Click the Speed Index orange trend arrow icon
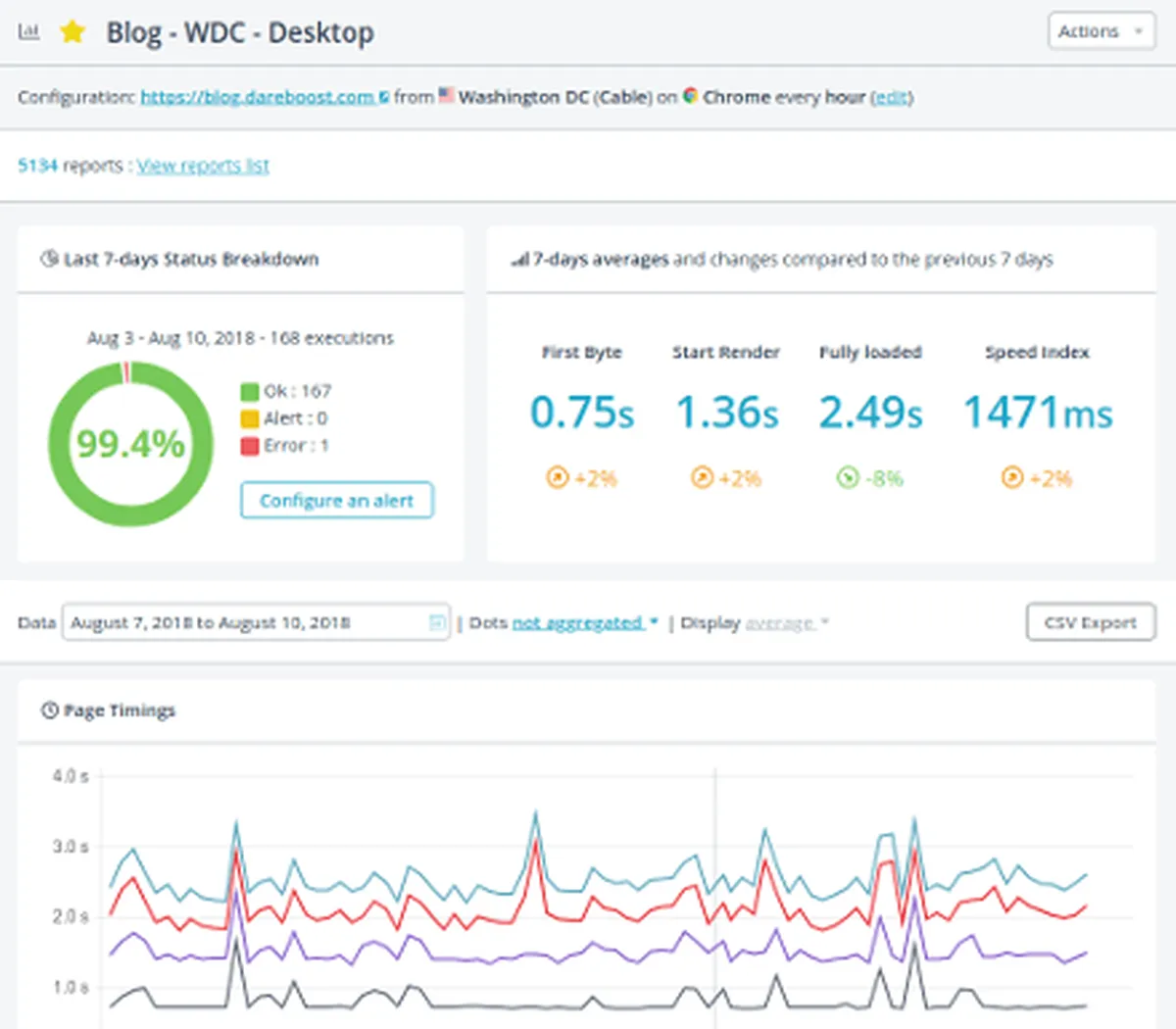Image resolution: width=1176 pixels, height=1029 pixels. [1012, 478]
